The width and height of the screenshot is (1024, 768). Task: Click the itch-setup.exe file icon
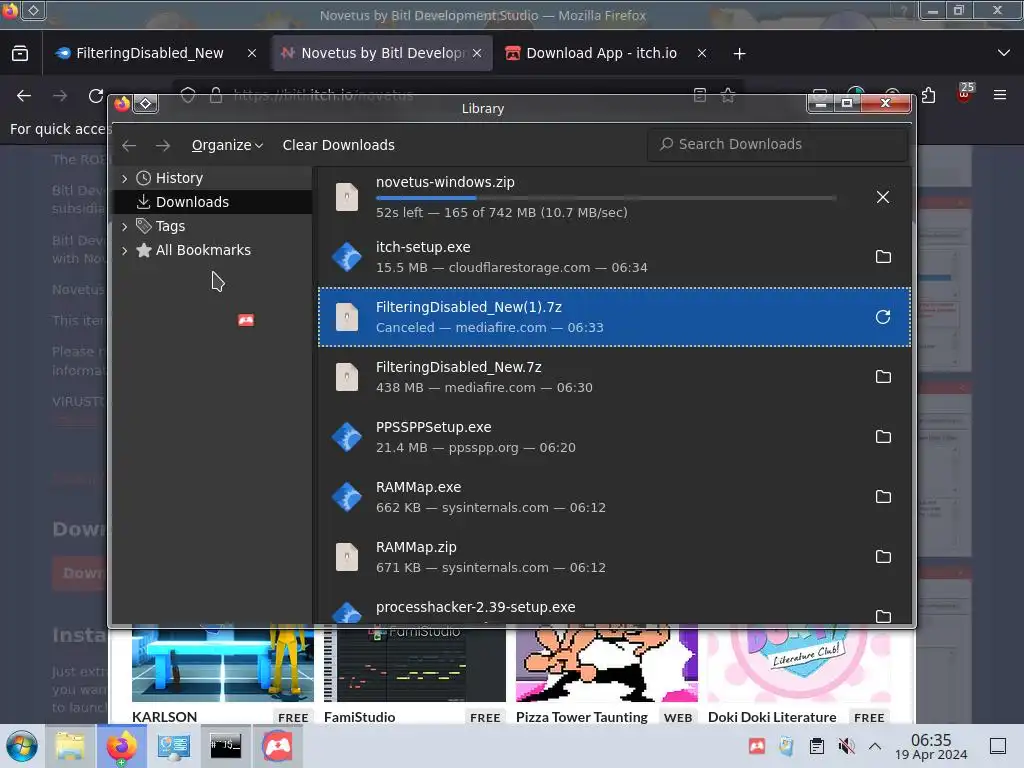[x=347, y=257]
